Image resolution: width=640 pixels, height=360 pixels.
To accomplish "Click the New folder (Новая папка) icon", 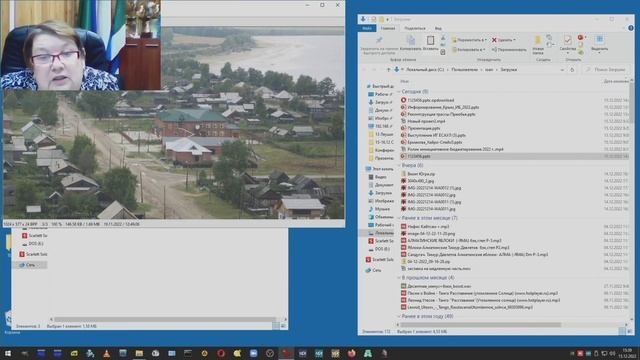I will click(x=538, y=40).
